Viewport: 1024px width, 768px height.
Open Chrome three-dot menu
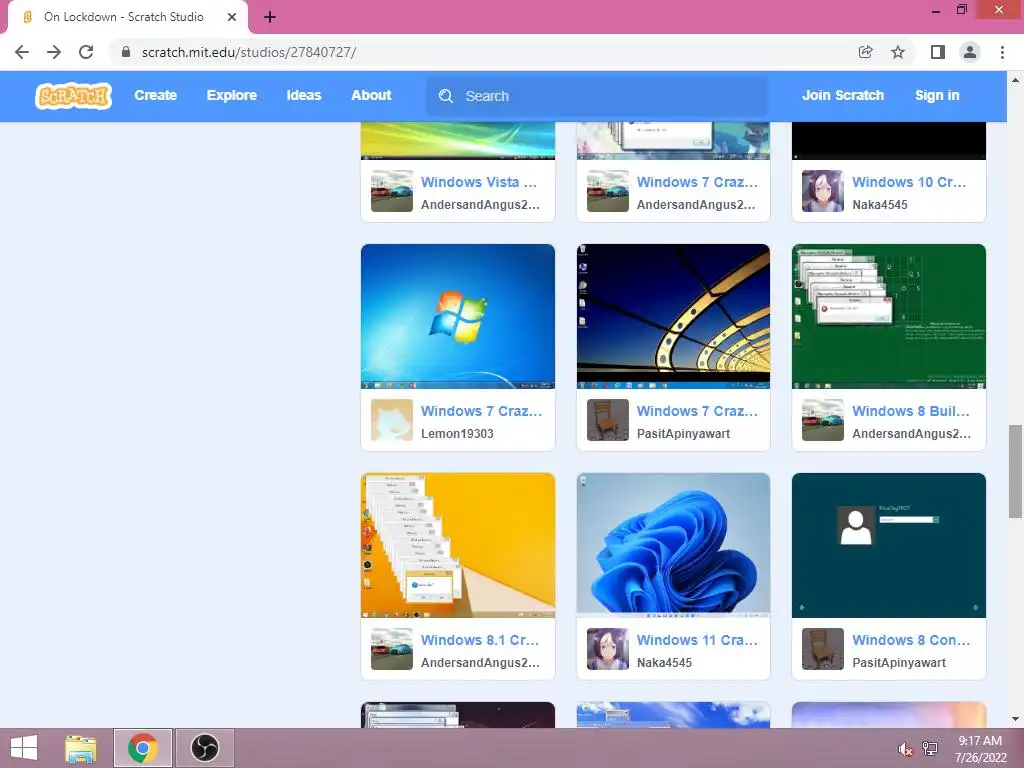(1002, 52)
